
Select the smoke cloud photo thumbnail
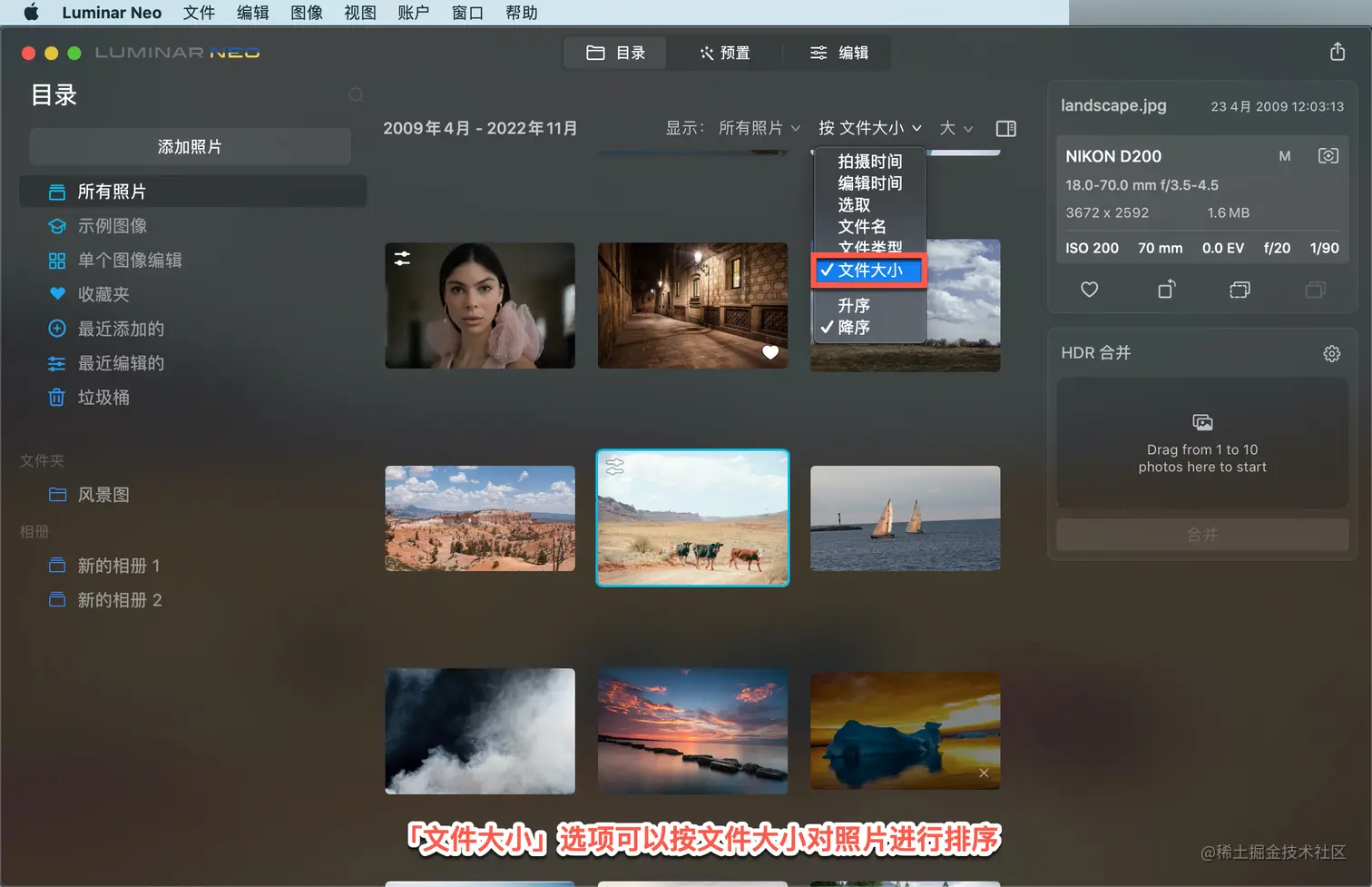[x=480, y=731]
